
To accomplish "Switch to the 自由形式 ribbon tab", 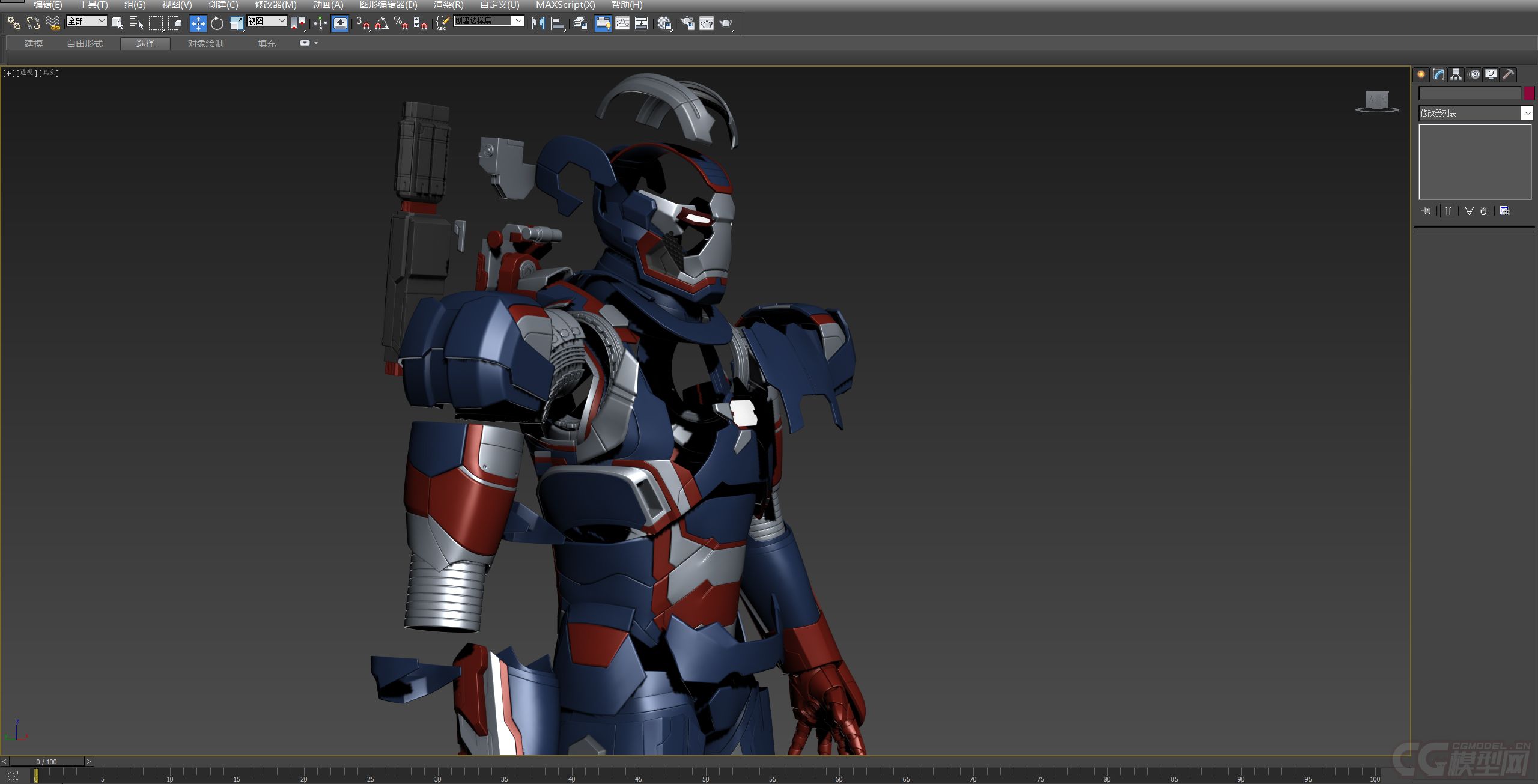I will click(85, 44).
